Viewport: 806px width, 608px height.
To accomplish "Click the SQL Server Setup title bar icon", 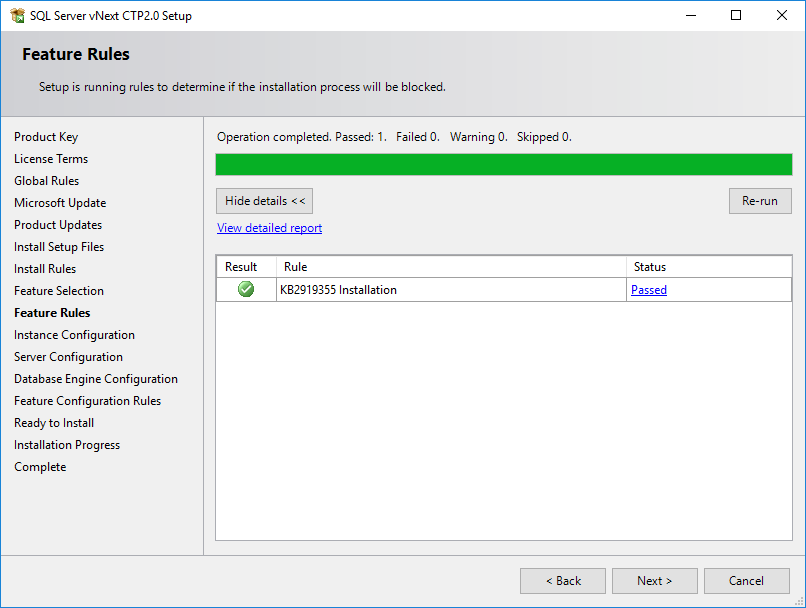I will click(x=17, y=15).
